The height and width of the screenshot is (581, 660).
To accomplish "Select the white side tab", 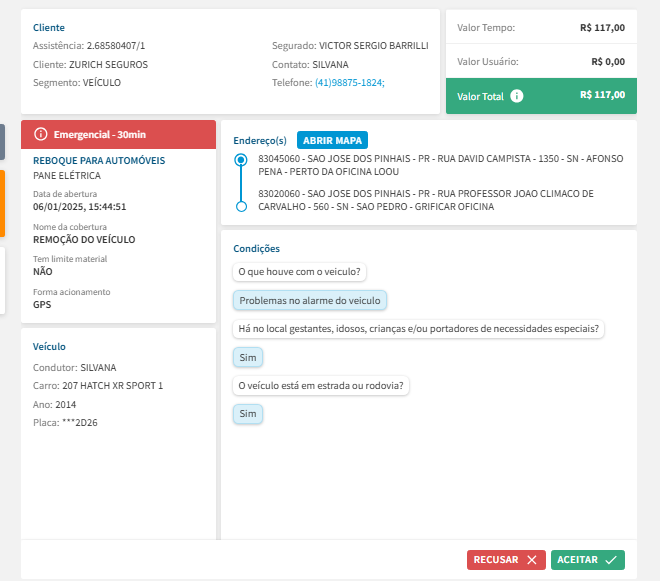I will coord(2,280).
